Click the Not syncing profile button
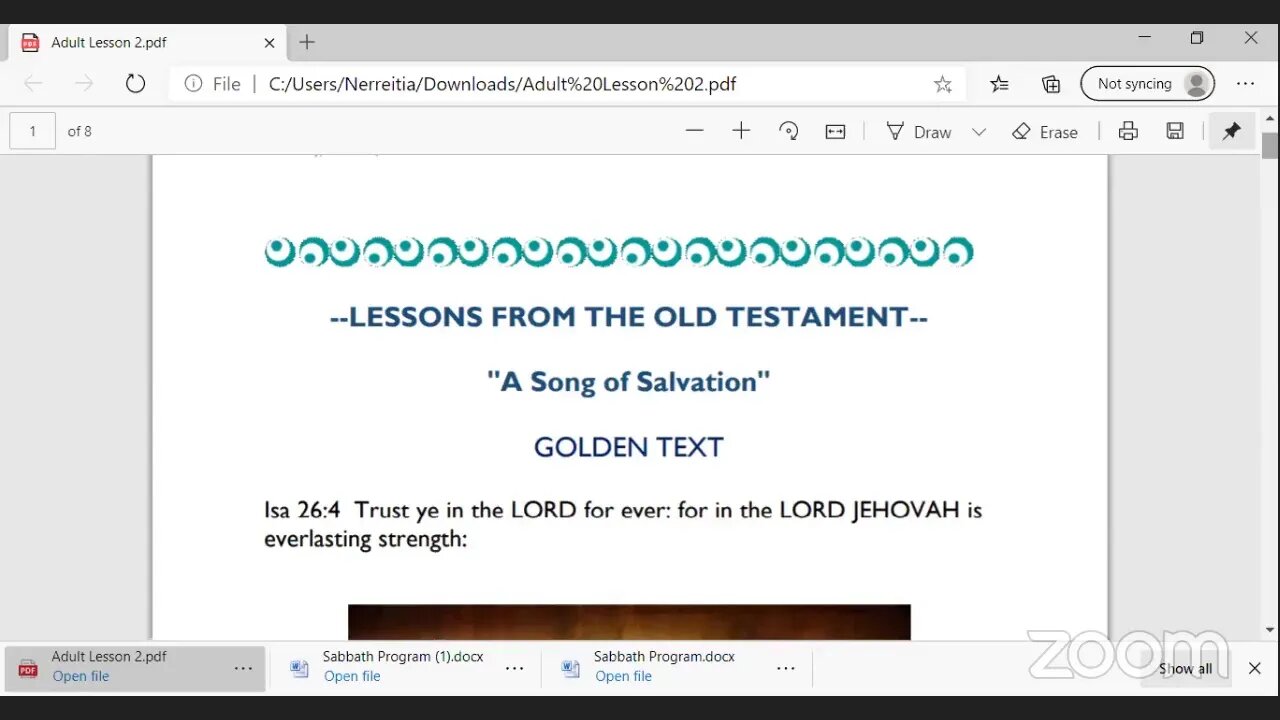 click(x=1148, y=84)
